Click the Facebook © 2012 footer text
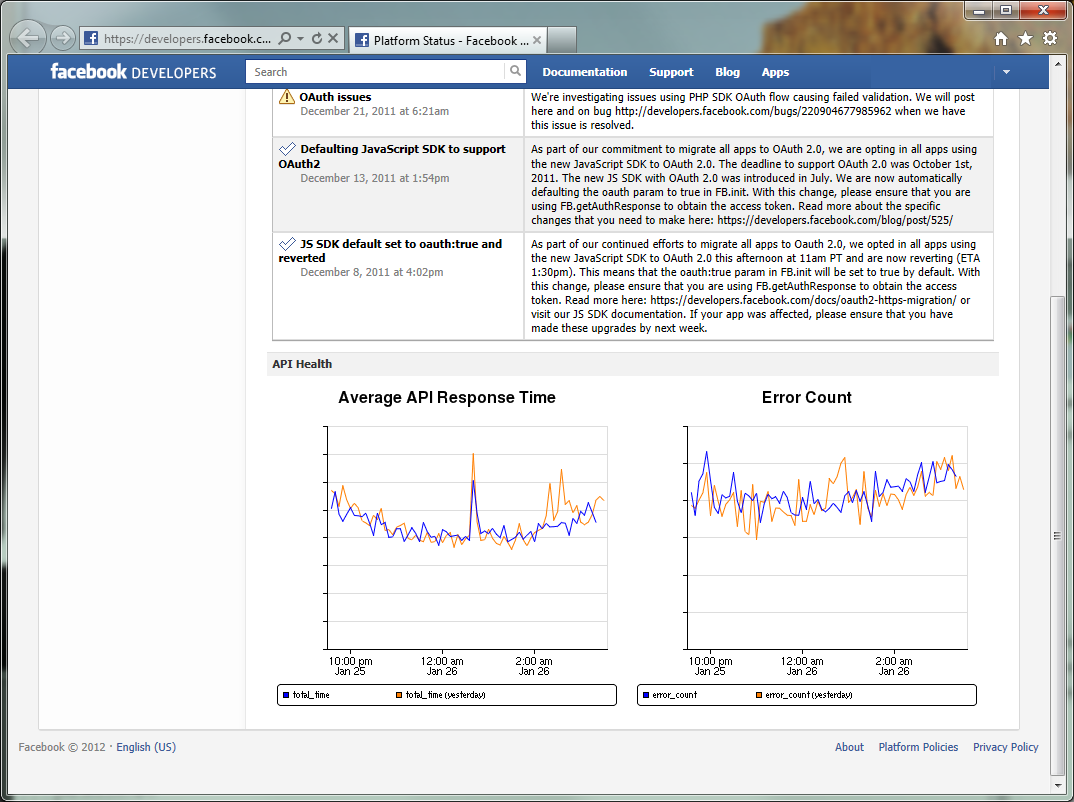 [x=62, y=747]
